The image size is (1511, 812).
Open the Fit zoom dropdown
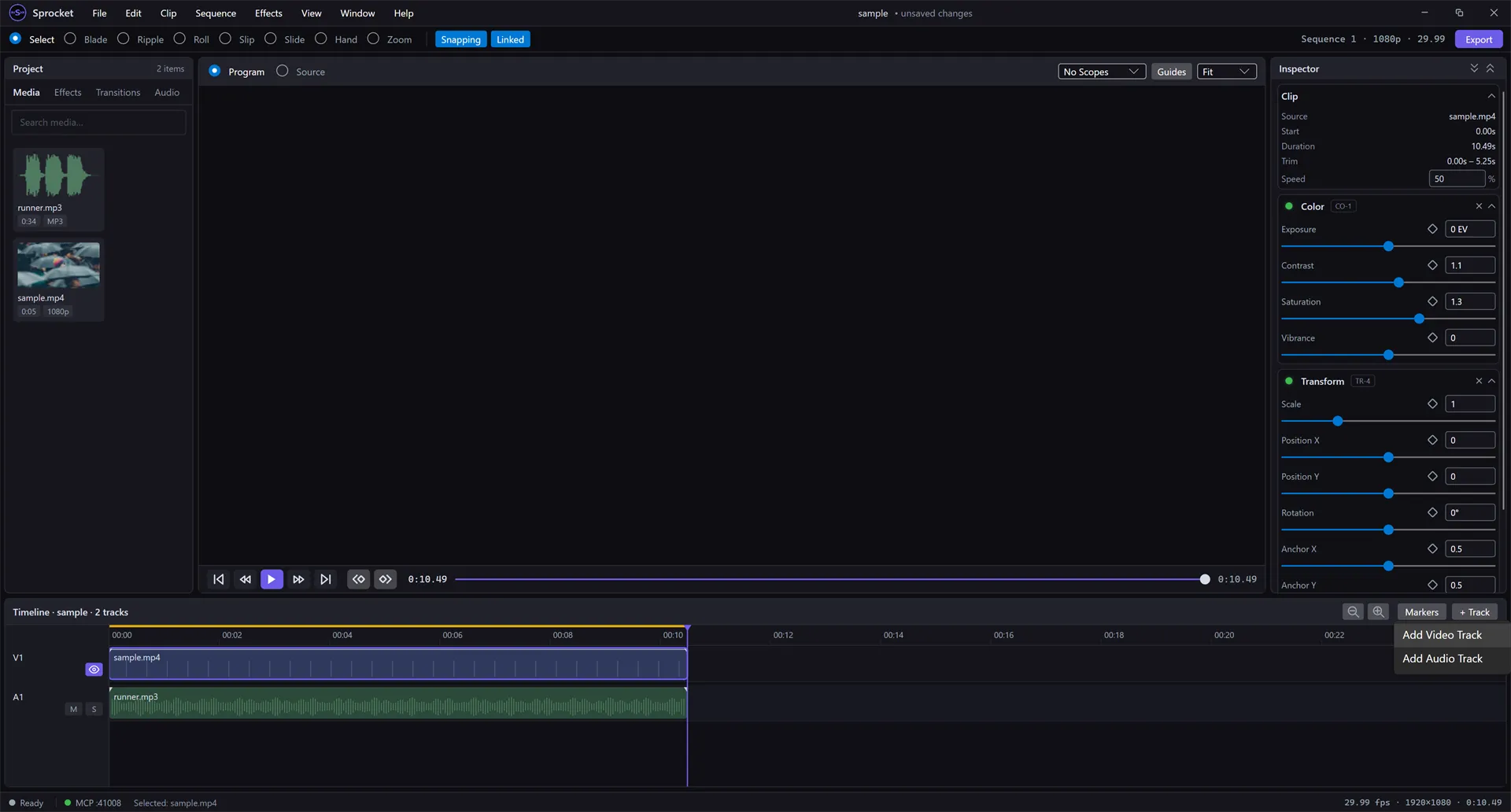[1226, 72]
